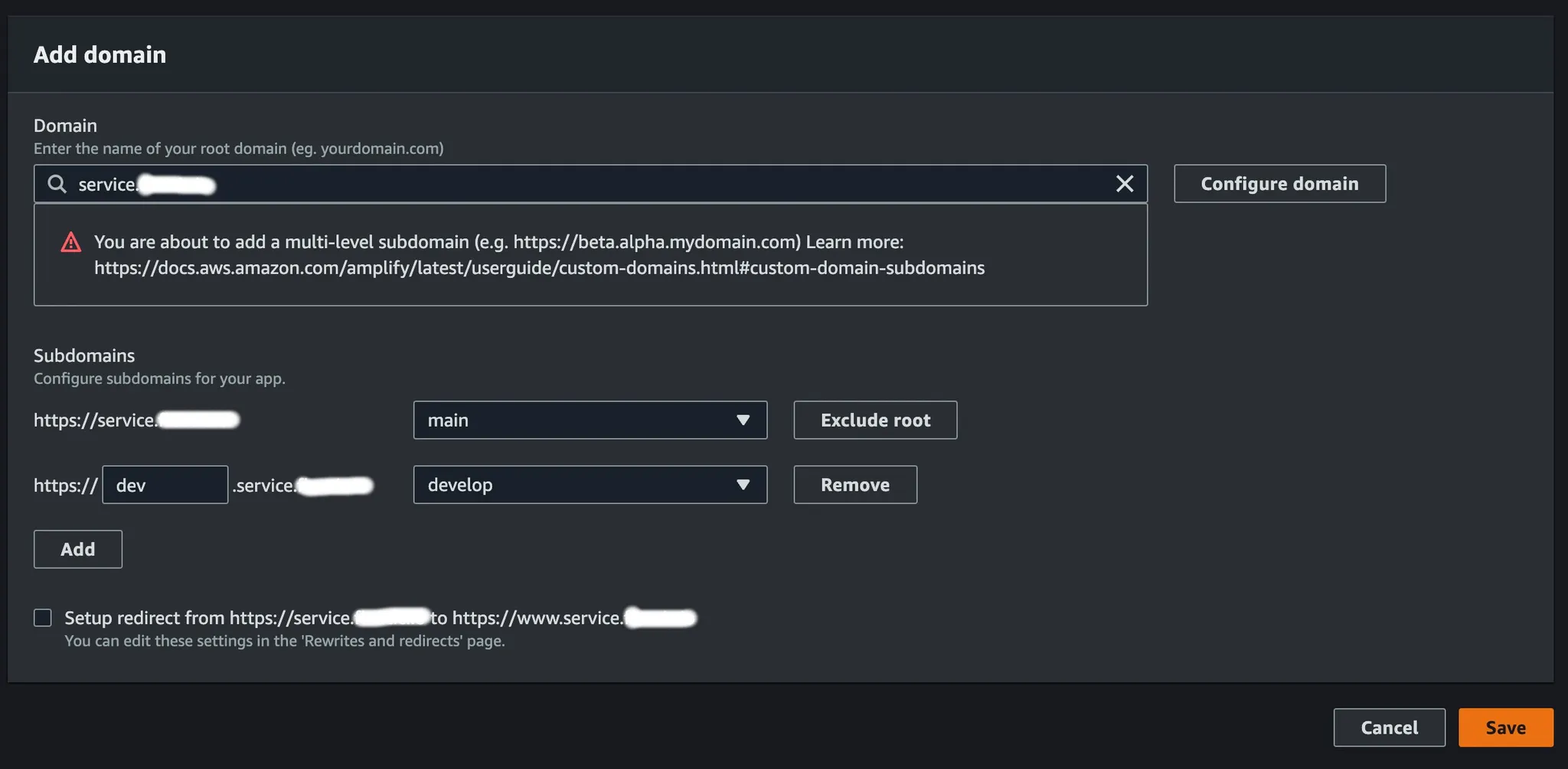Open the main branch dropdown

(x=590, y=420)
